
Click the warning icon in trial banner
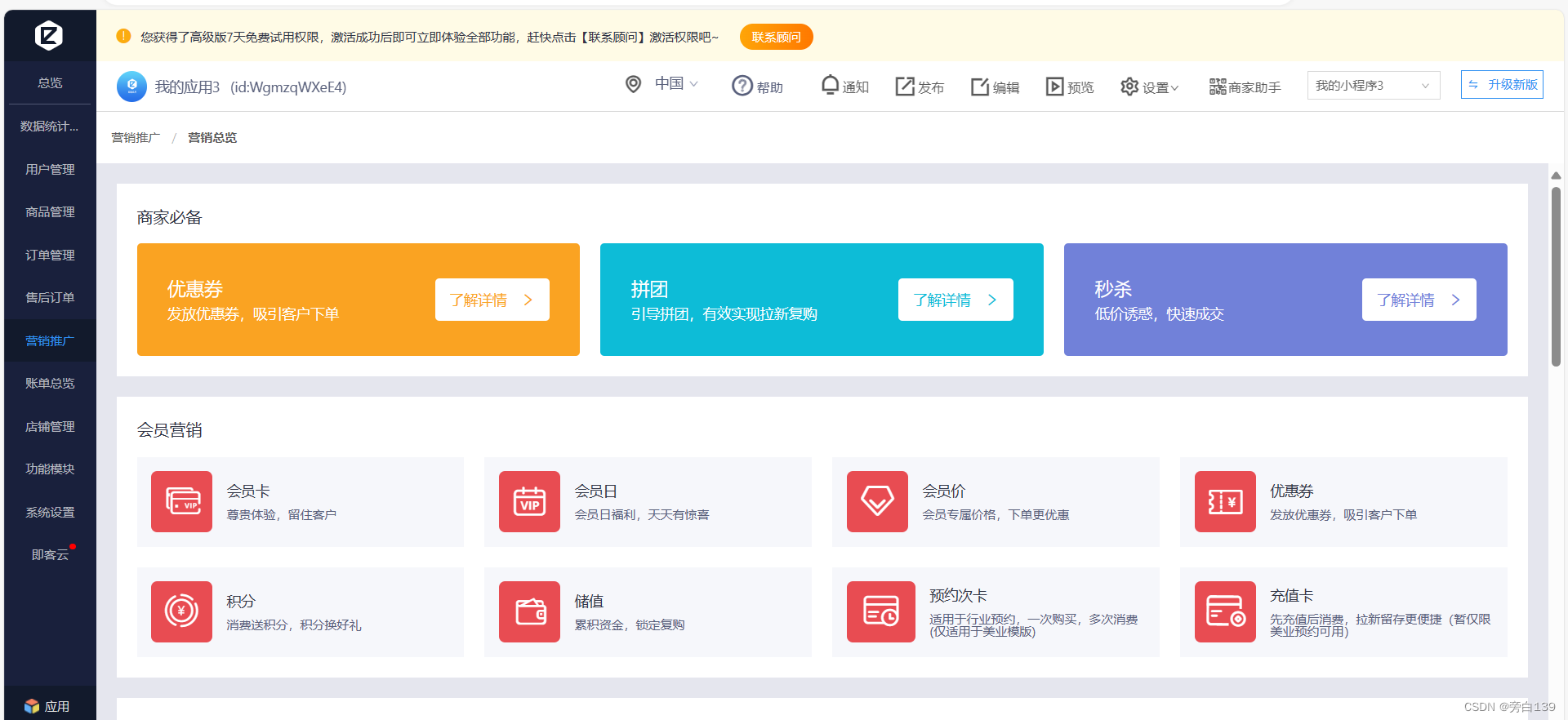point(123,36)
